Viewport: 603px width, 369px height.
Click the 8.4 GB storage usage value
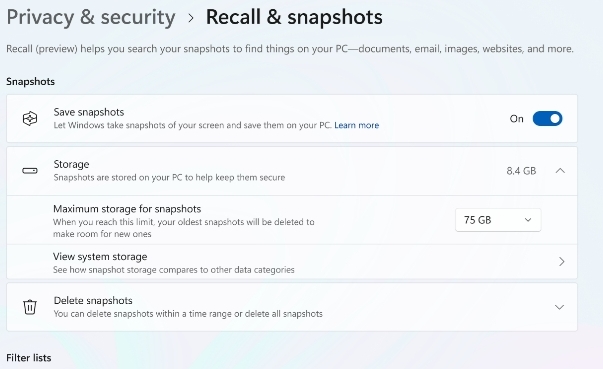(521, 171)
